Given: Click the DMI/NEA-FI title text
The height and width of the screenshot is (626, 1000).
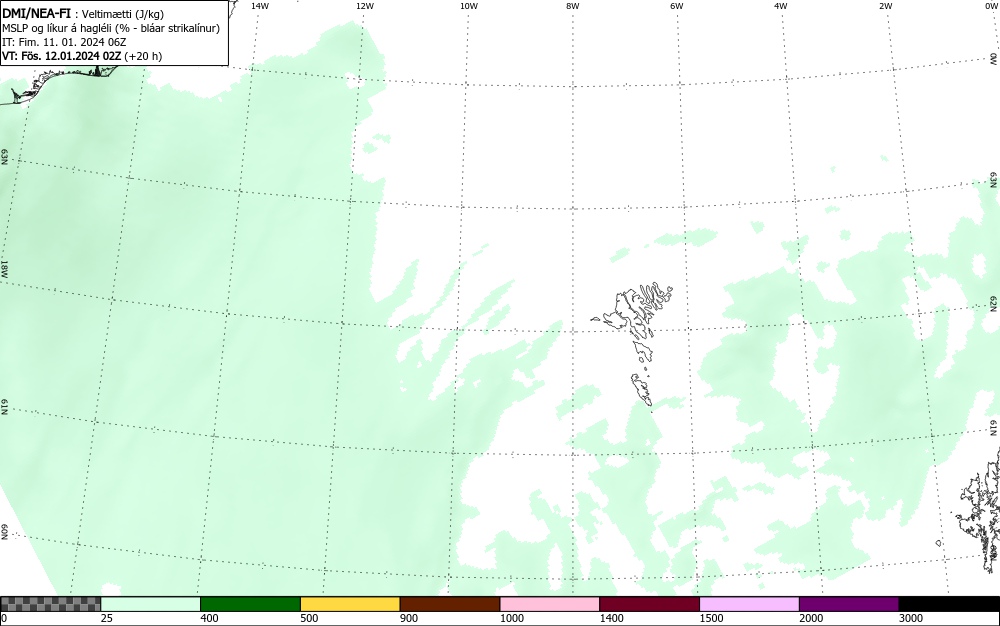Looking at the screenshot, I should [36, 13].
